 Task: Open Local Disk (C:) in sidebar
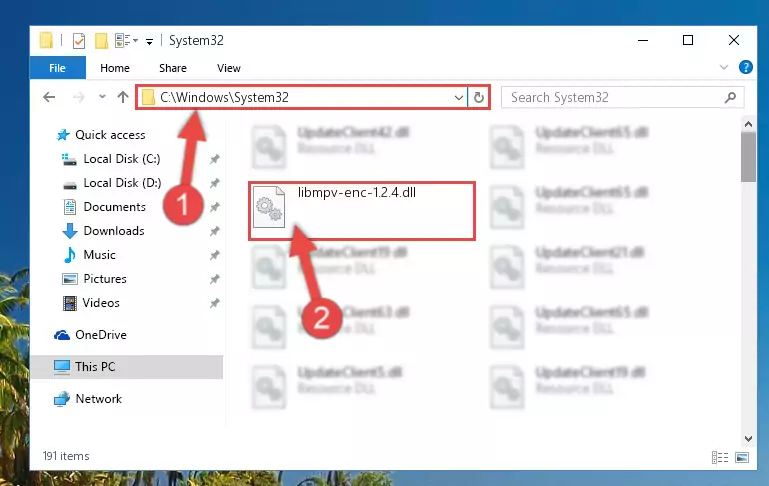click(122, 158)
